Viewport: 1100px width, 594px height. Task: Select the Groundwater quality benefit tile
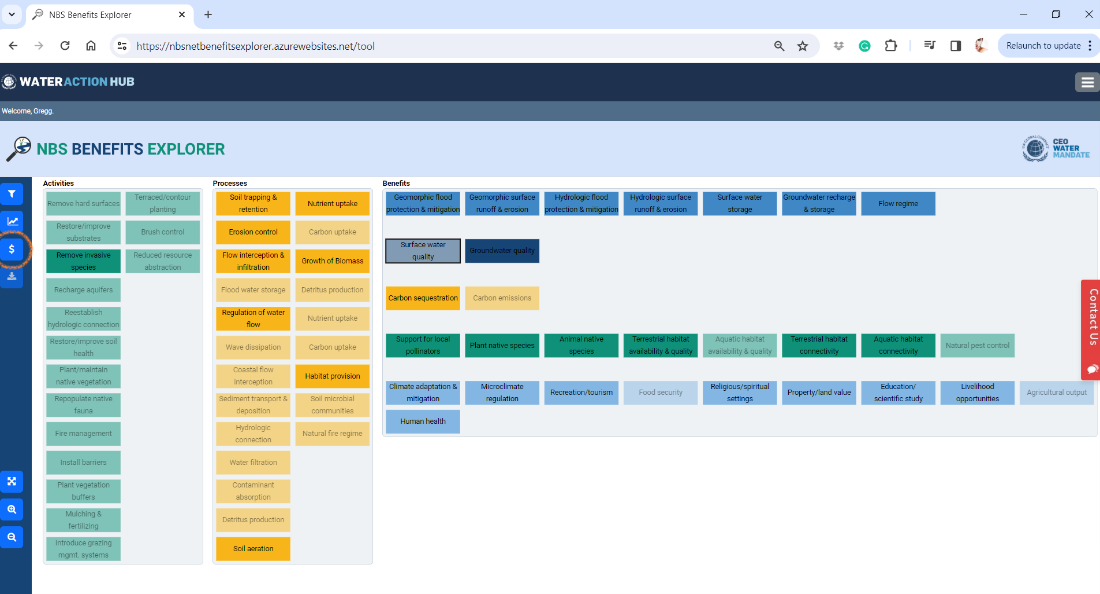click(x=502, y=251)
